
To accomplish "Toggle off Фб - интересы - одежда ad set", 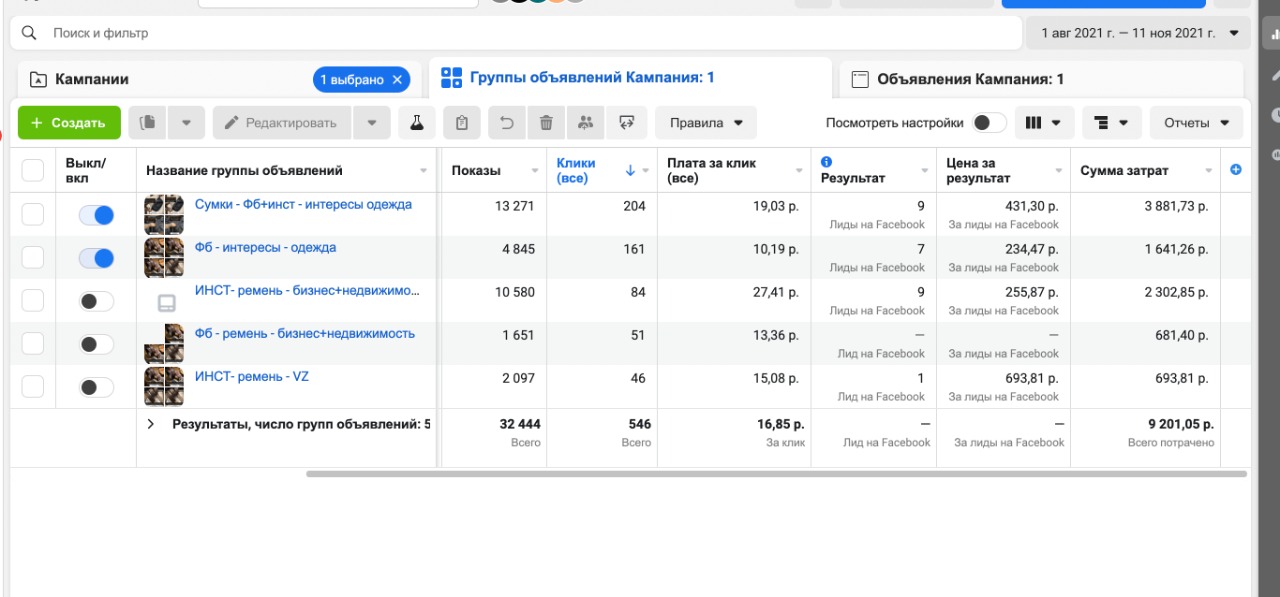I will pos(97,258).
